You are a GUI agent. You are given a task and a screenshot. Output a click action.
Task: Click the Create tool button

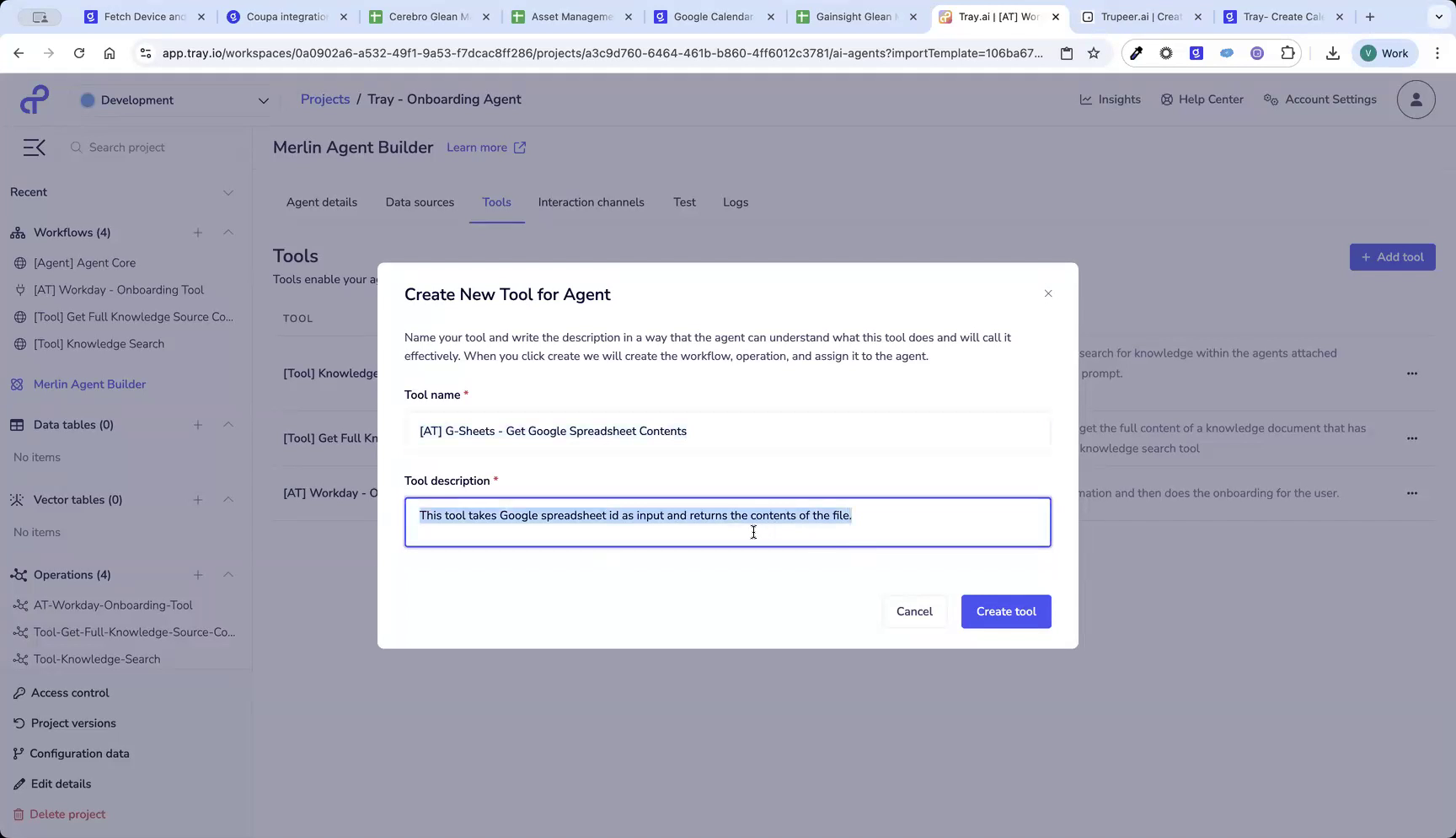point(1005,611)
